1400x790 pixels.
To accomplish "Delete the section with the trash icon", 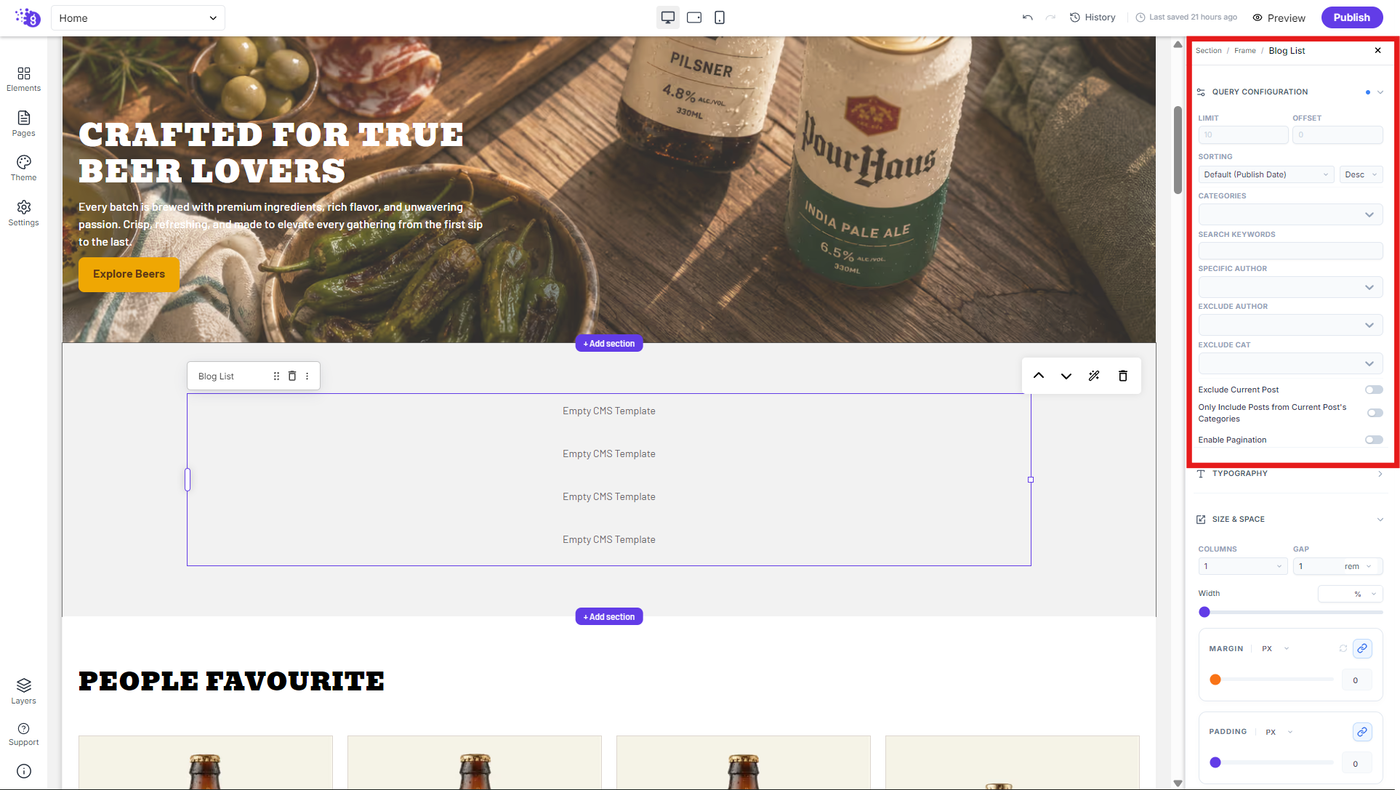I will pyautogui.click(x=1123, y=376).
